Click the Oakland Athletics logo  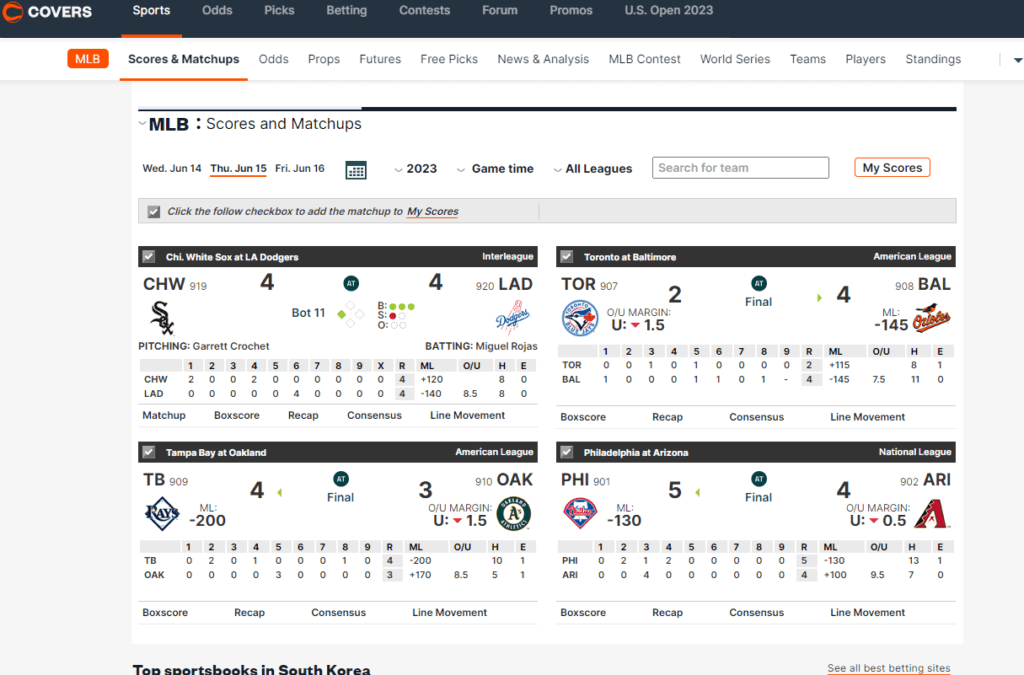tap(514, 514)
